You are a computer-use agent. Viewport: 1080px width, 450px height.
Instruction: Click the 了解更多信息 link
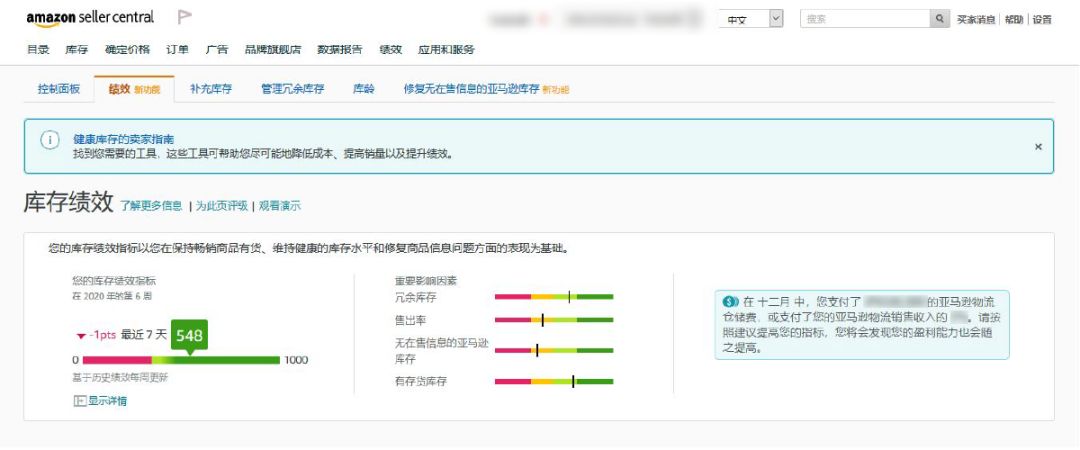151,205
